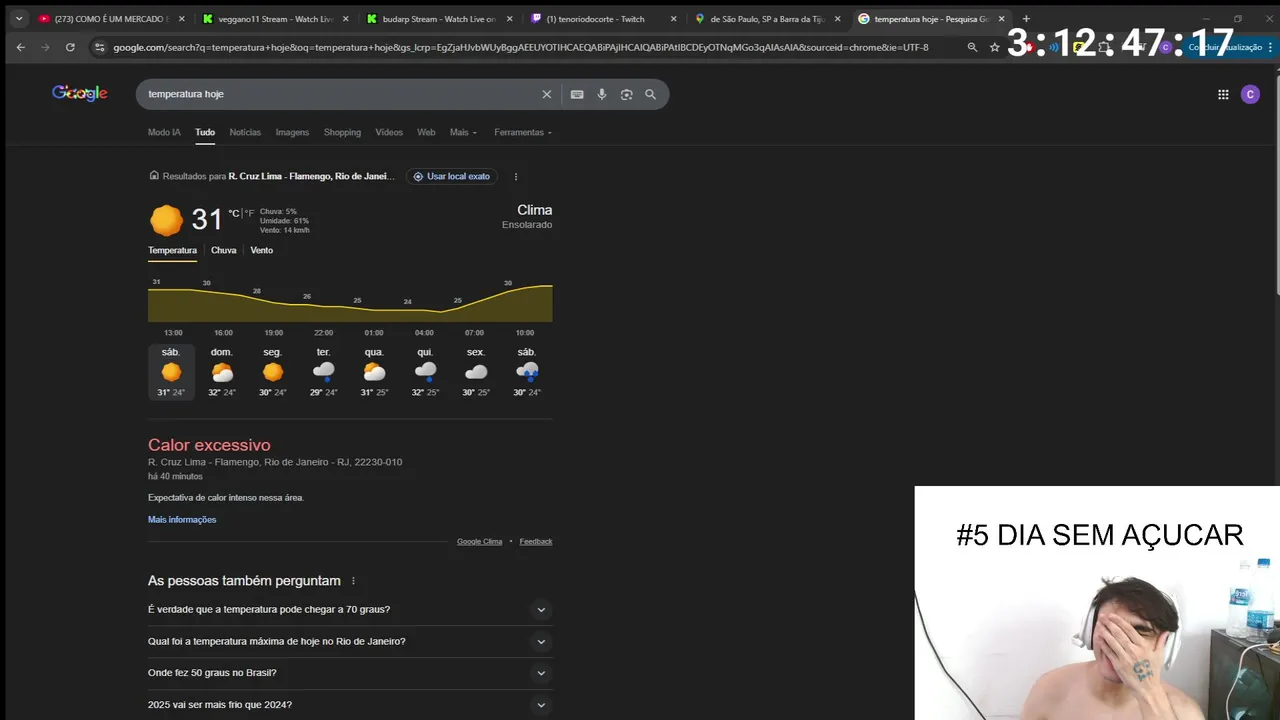This screenshot has height=720, width=1280.
Task: Open the Feedback link
Action: pyautogui.click(x=536, y=541)
